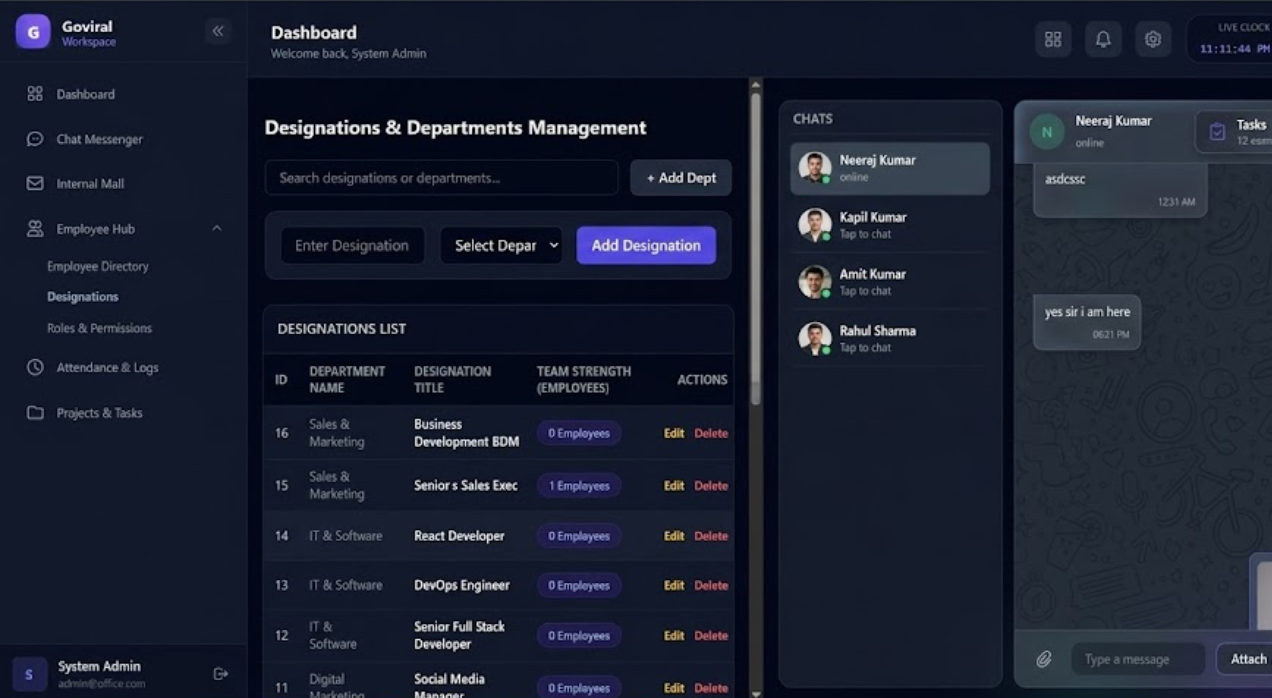
Task: Click Neeraj Kumar's profile photo in chats
Action: pyautogui.click(x=814, y=167)
